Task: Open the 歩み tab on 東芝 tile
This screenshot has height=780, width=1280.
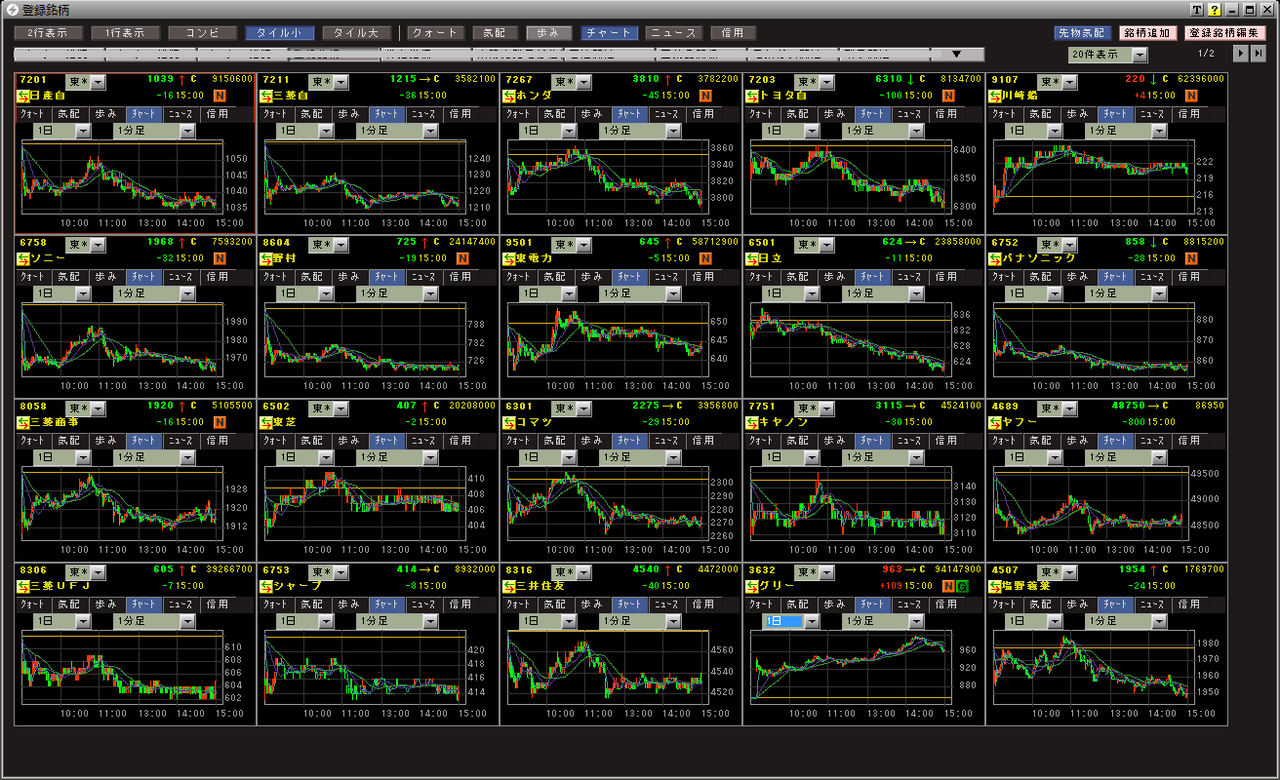Action: pos(349,441)
